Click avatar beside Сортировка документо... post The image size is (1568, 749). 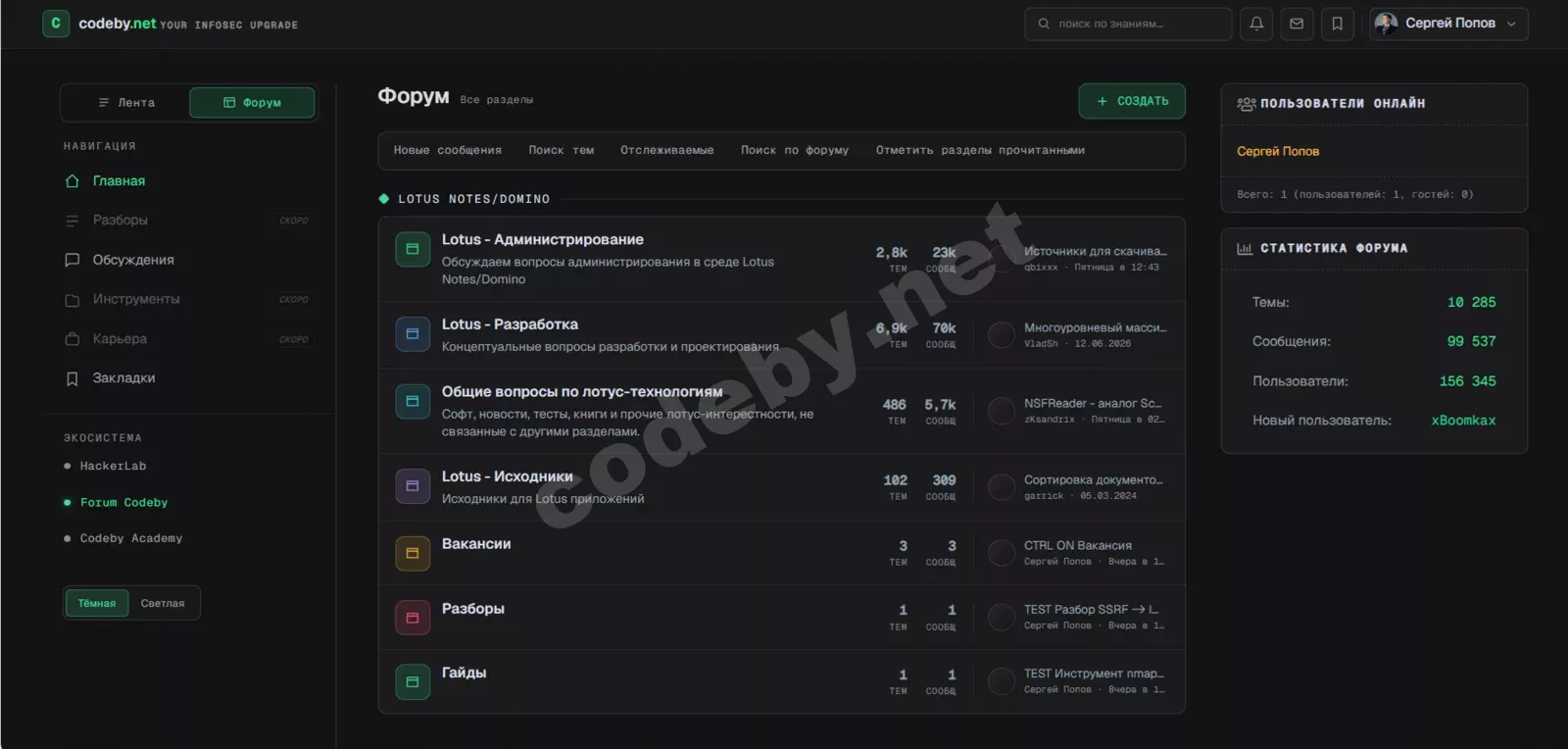pos(1002,487)
